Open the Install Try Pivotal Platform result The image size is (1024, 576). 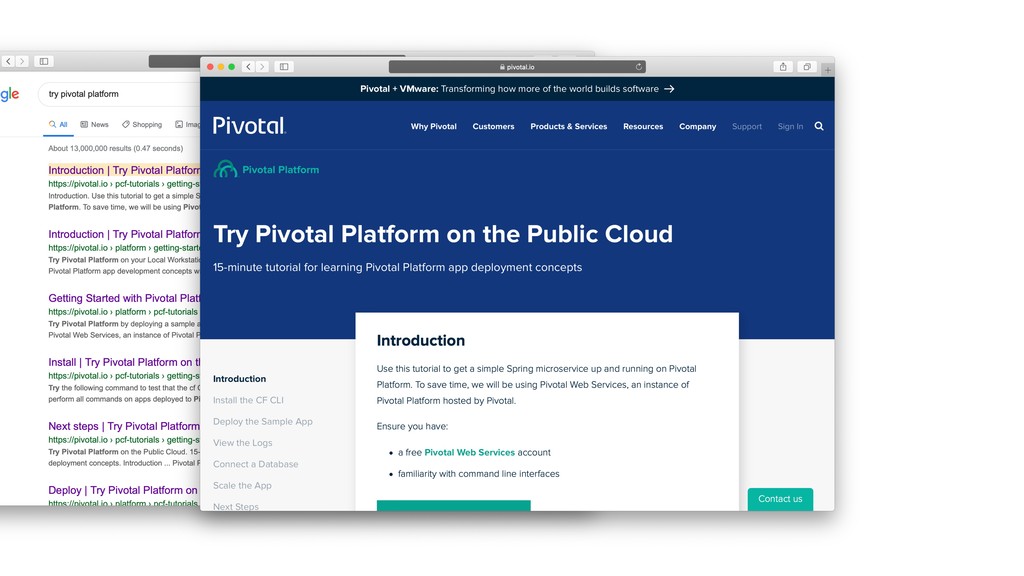(x=124, y=362)
